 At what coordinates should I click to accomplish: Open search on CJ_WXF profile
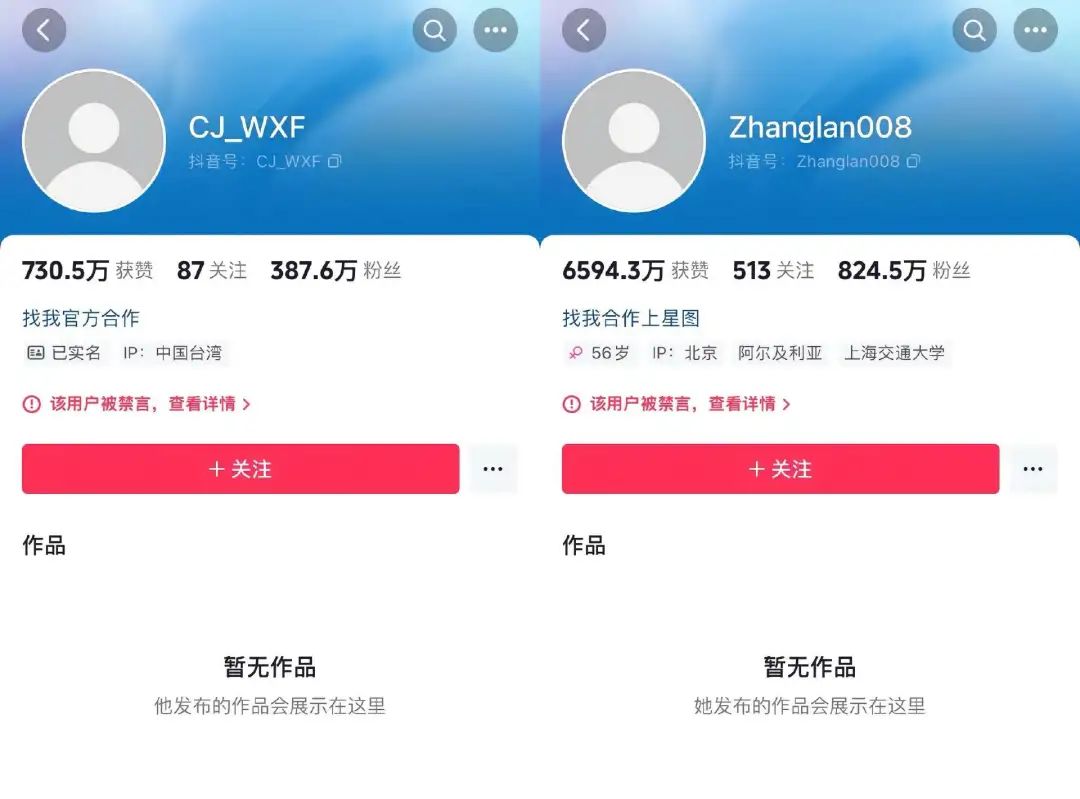pos(435,30)
